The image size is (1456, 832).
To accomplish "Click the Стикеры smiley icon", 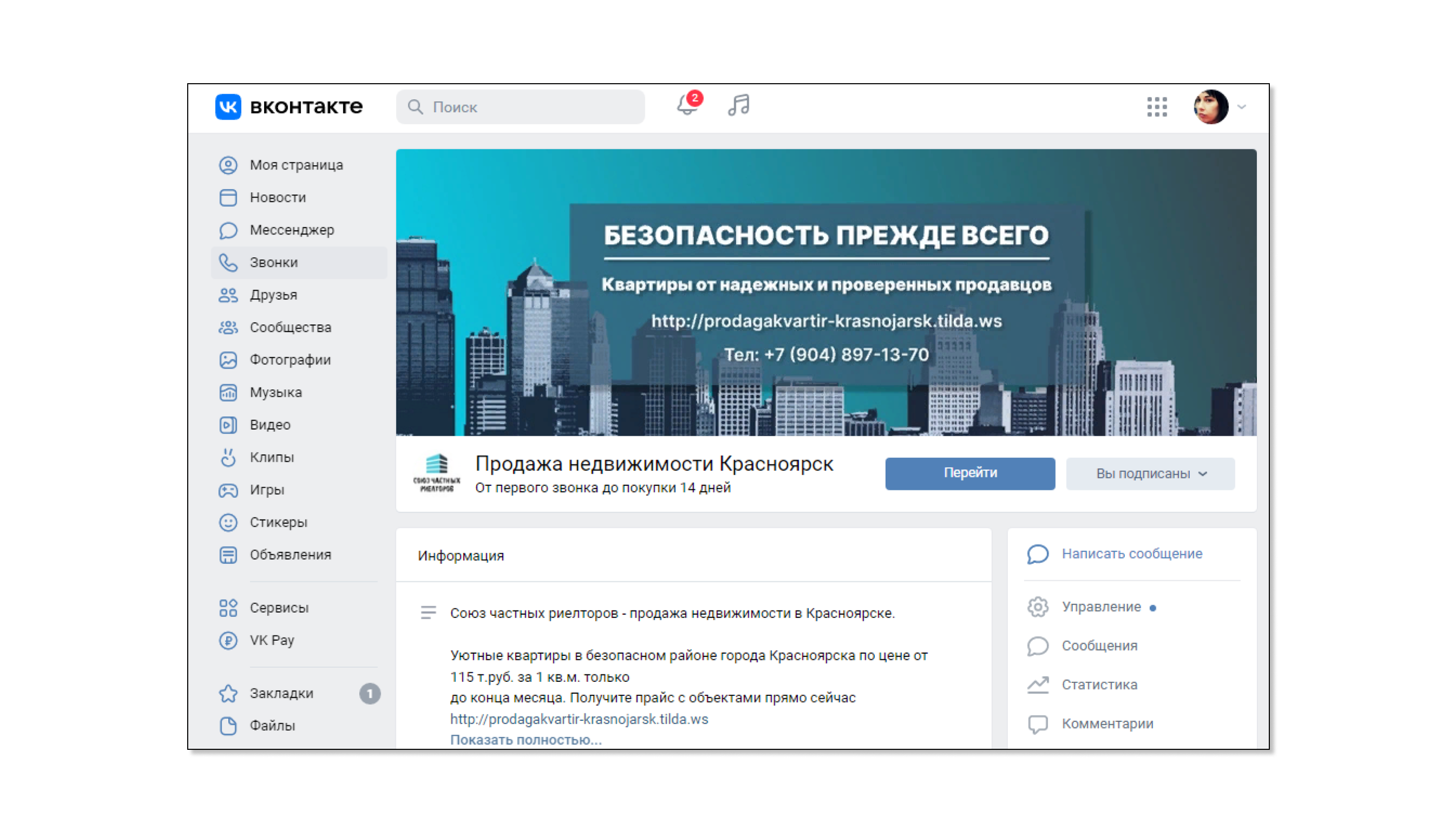I will click(228, 522).
